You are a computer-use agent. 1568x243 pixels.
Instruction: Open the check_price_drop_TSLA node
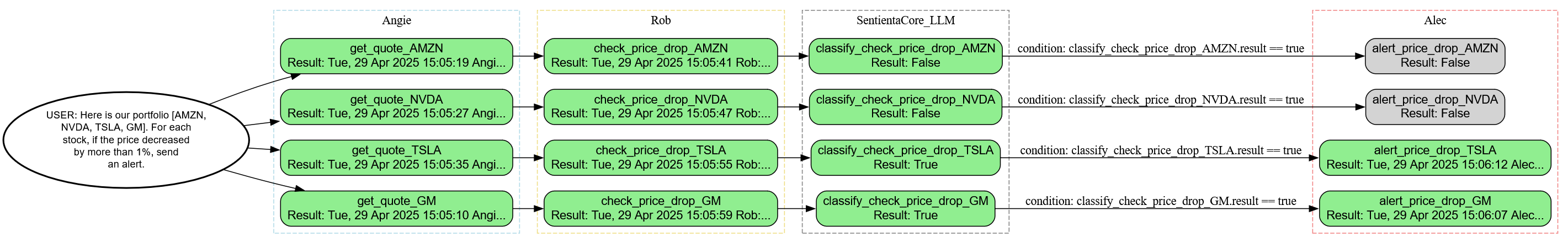661,158
